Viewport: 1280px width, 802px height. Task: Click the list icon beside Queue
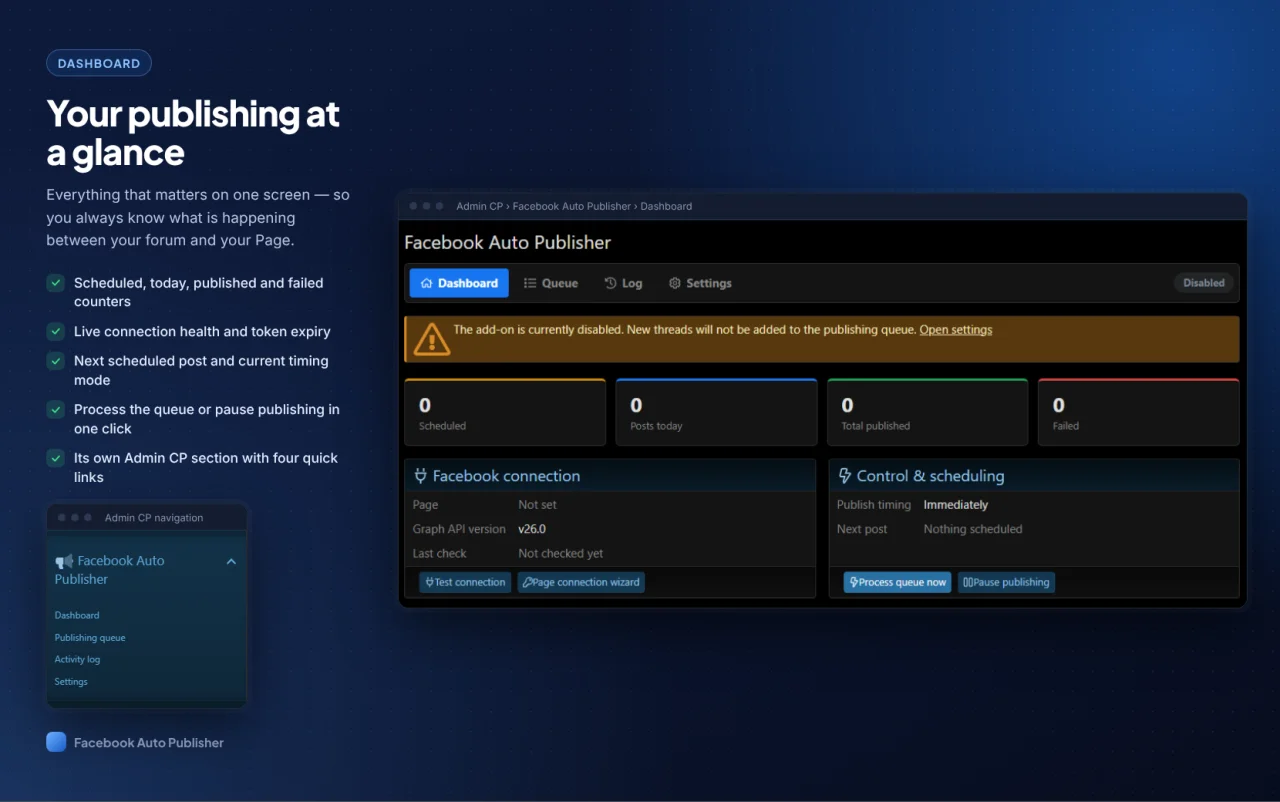click(530, 283)
